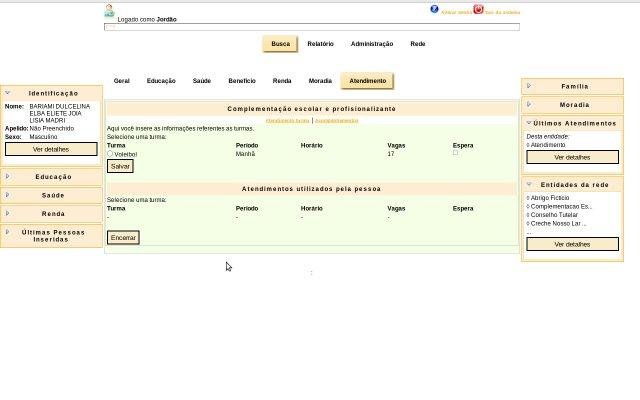Screen dimensions: 640x400
Task: Switch to the Saúde tab
Action: click(x=202, y=81)
